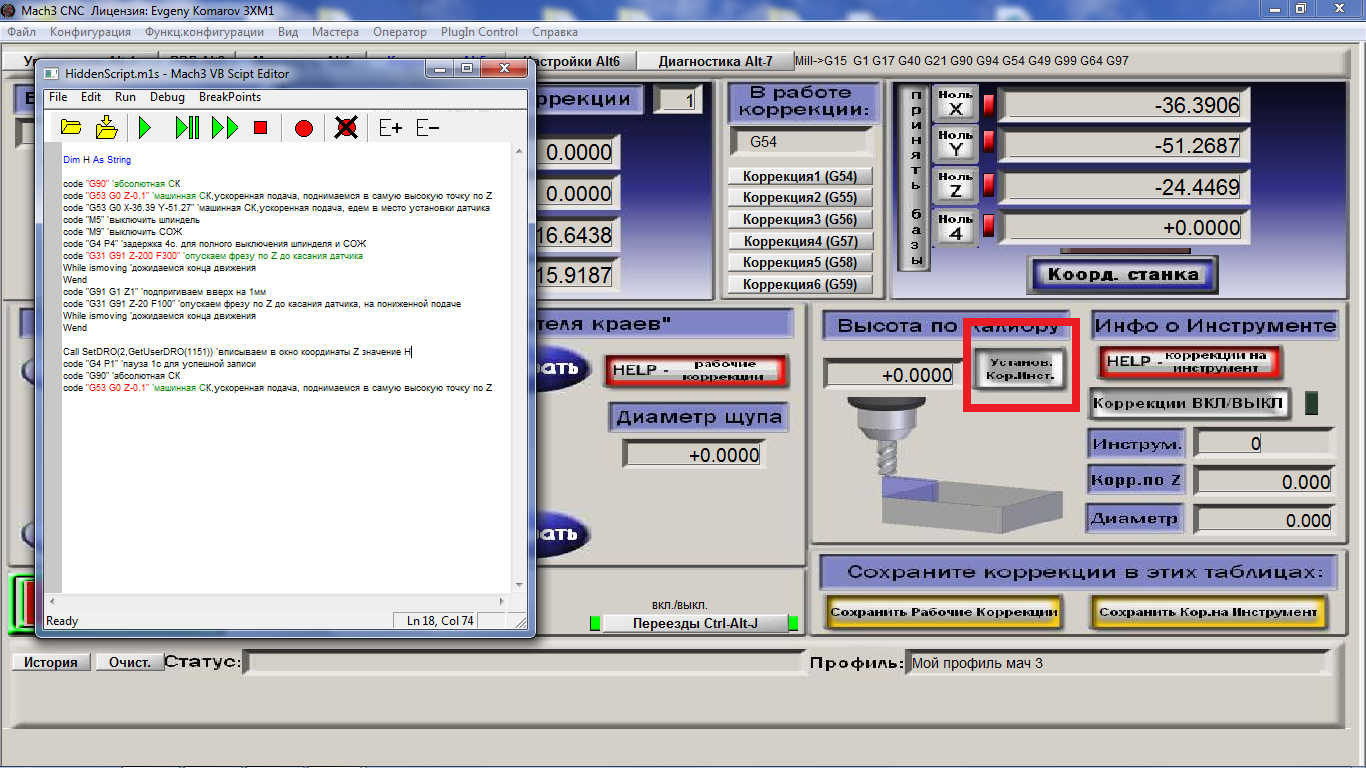This screenshot has height=768, width=1366.
Task: Open the Мастера menu
Action: [x=335, y=32]
